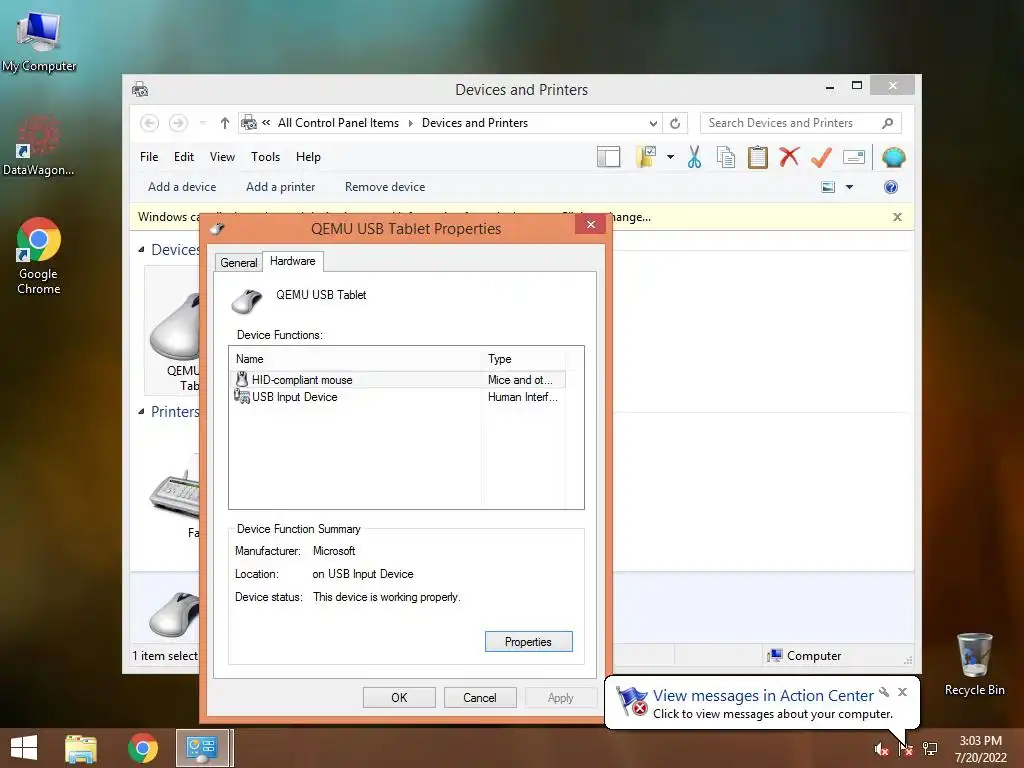
Task: Click the globe shell toolbar icon
Action: coord(893,157)
